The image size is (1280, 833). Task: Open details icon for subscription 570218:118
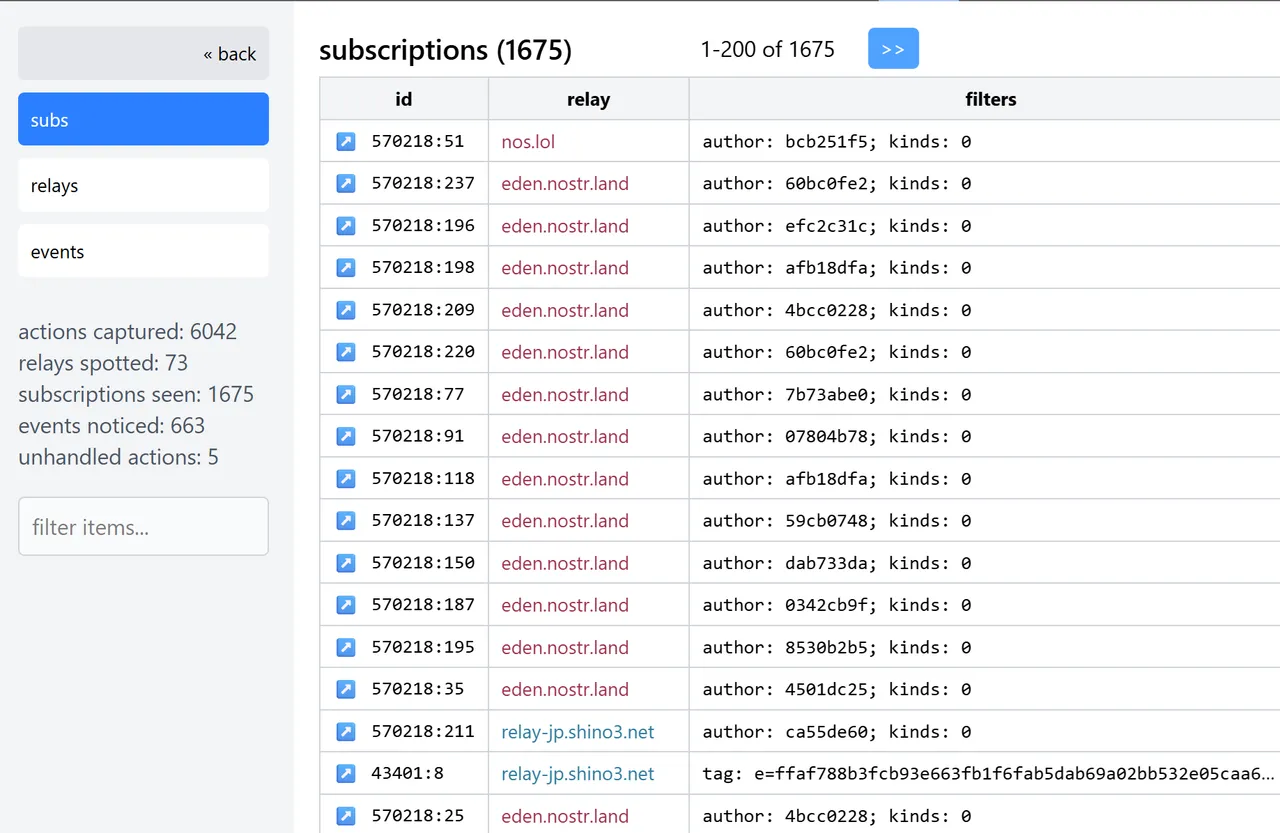(x=345, y=479)
